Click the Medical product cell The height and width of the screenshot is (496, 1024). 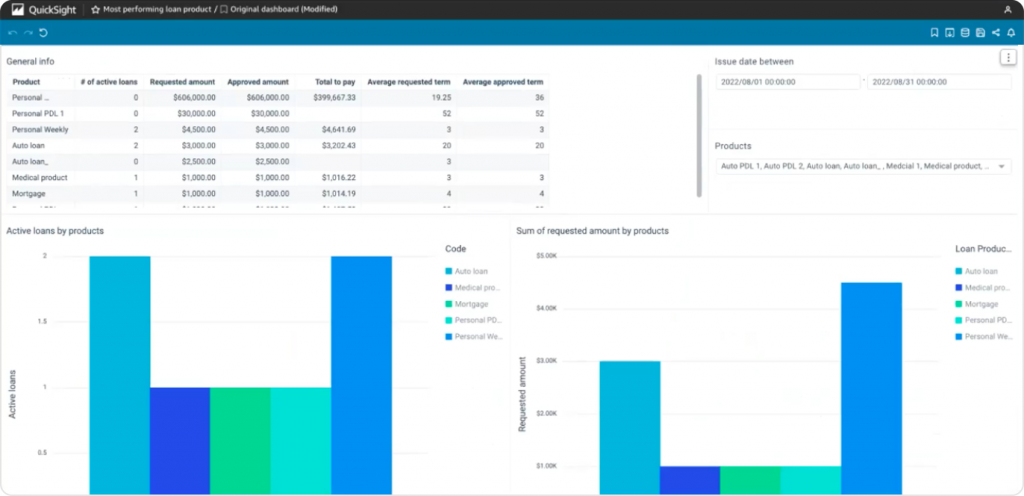pos(40,178)
